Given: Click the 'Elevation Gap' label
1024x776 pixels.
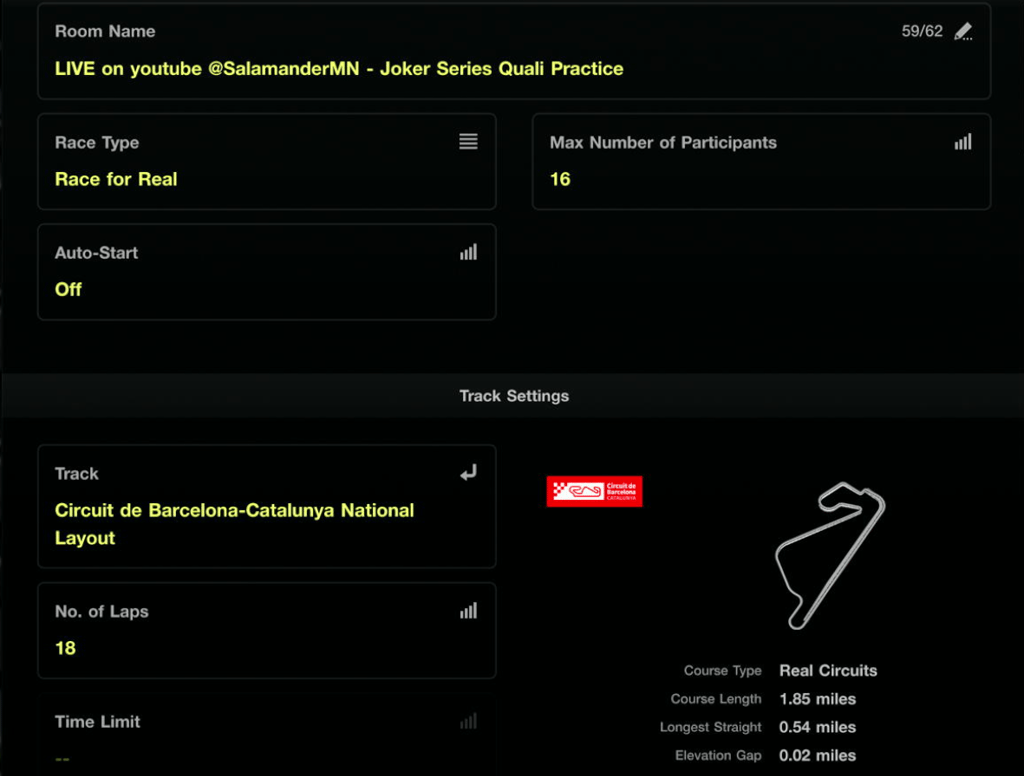Looking at the screenshot, I should 718,756.
